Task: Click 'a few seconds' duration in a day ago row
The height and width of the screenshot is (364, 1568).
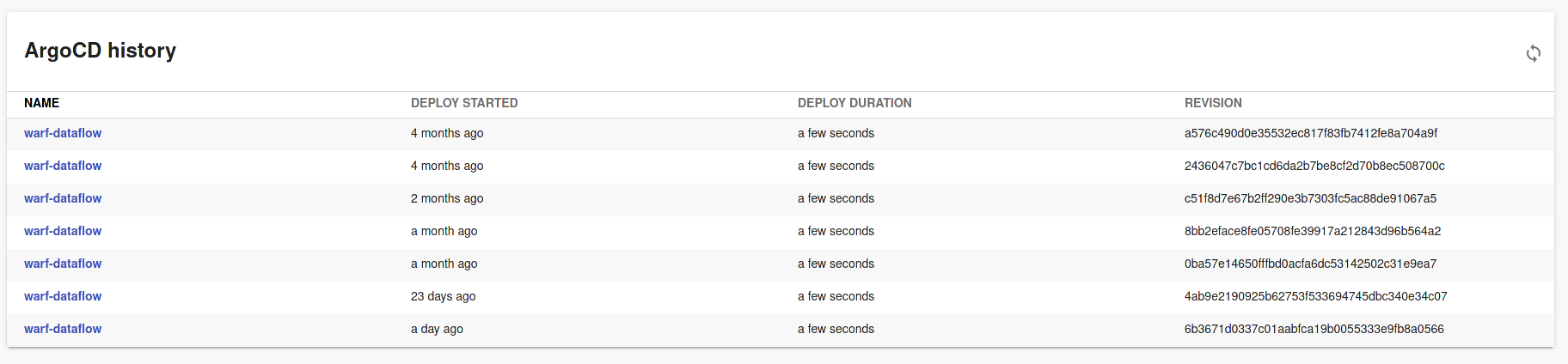Action: [836, 329]
